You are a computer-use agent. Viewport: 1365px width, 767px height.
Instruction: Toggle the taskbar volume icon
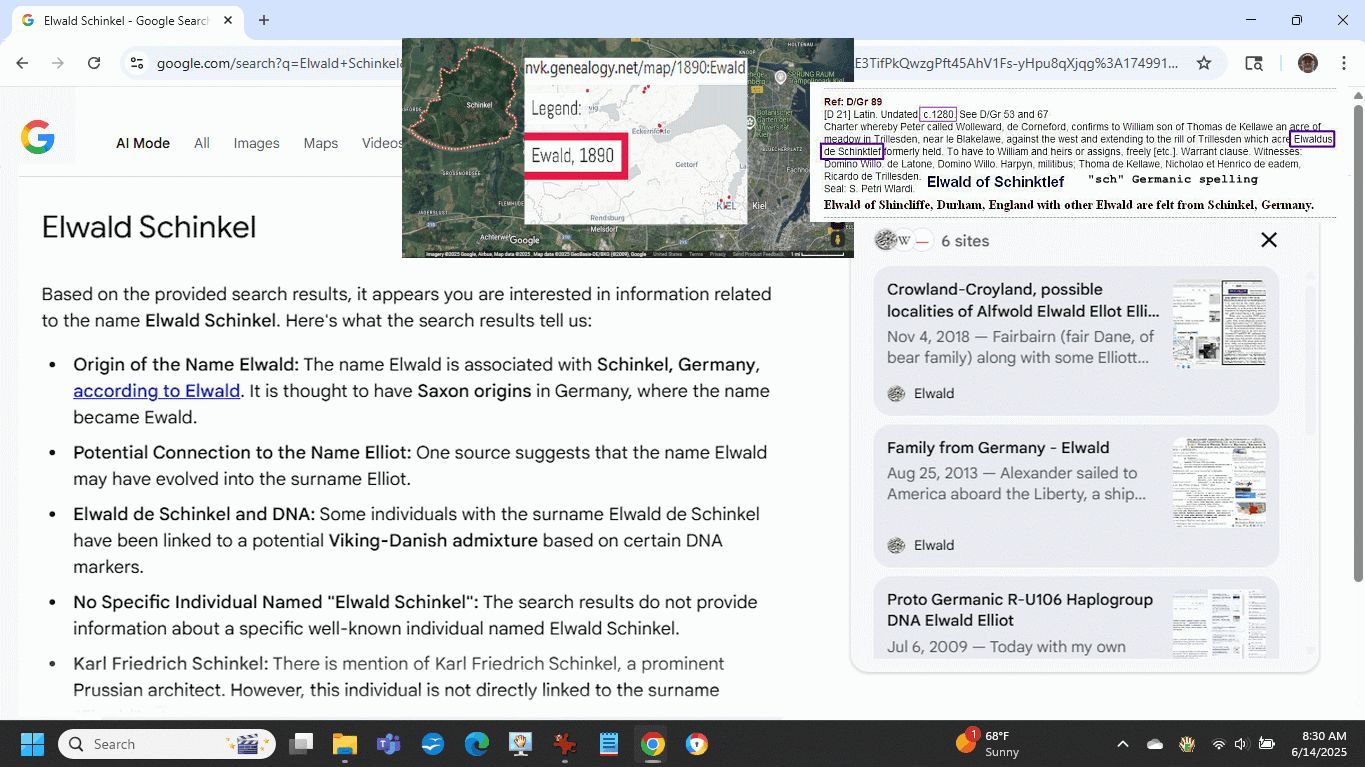tap(1241, 744)
